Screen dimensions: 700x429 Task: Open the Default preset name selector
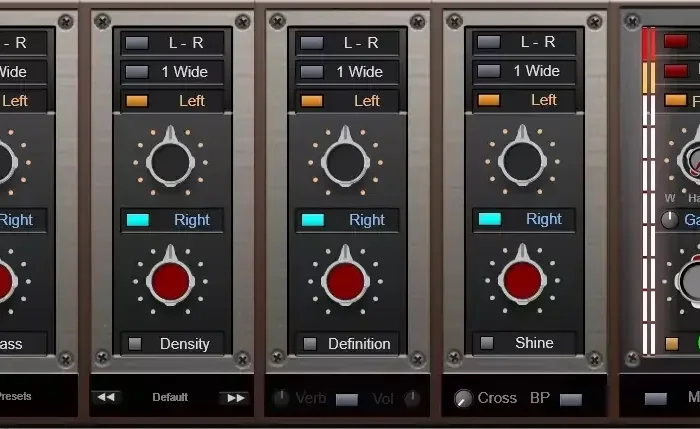tap(170, 397)
